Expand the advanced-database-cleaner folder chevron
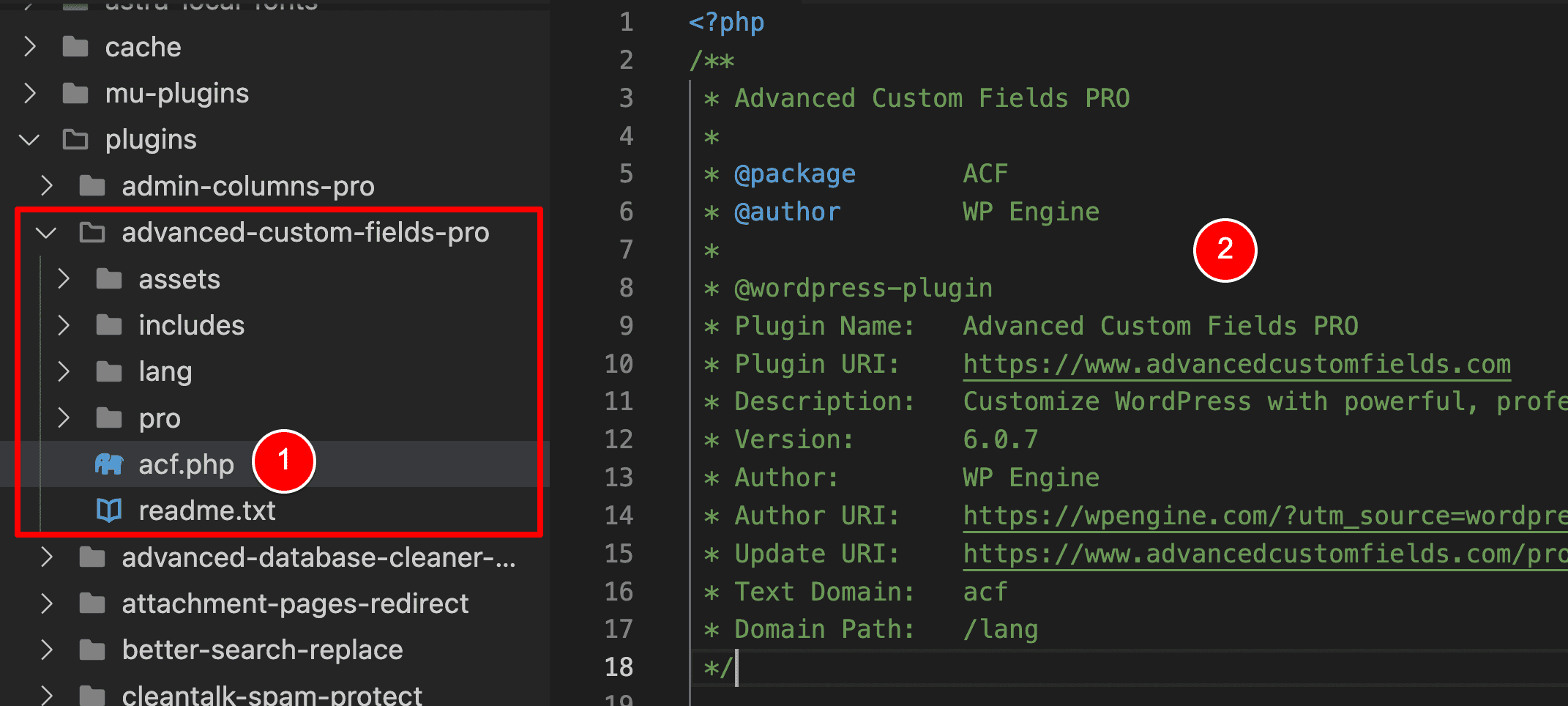The height and width of the screenshot is (706, 1568). (x=47, y=557)
